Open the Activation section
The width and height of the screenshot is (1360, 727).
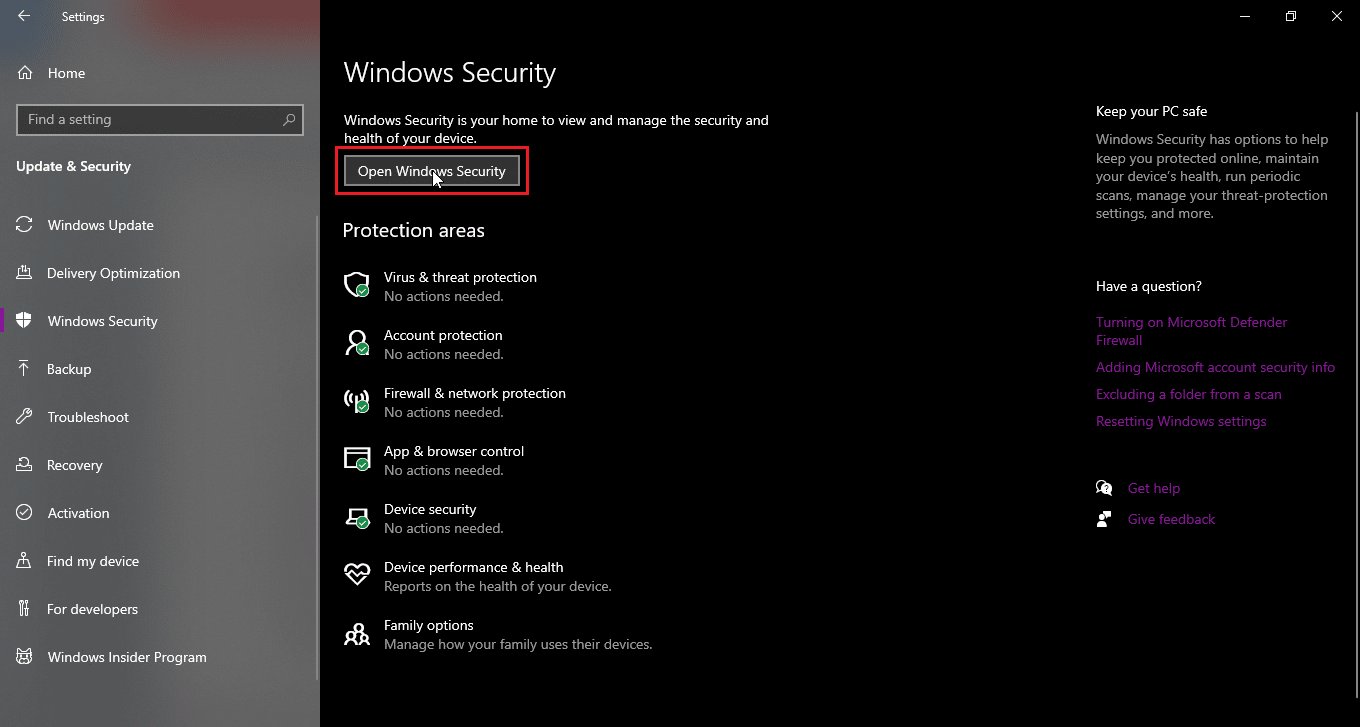(77, 513)
